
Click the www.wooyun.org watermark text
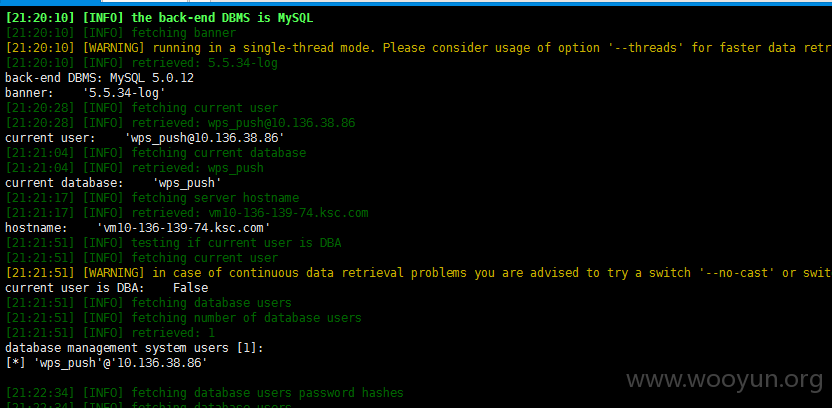coord(725,380)
